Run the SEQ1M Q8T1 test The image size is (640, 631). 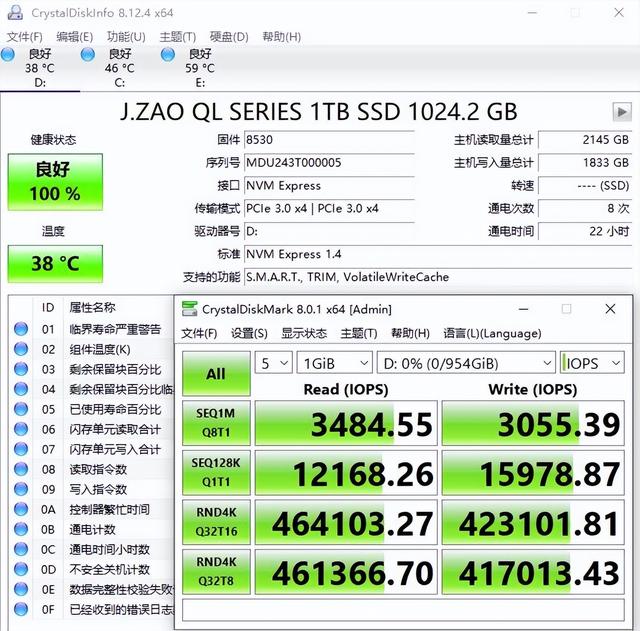[216, 423]
